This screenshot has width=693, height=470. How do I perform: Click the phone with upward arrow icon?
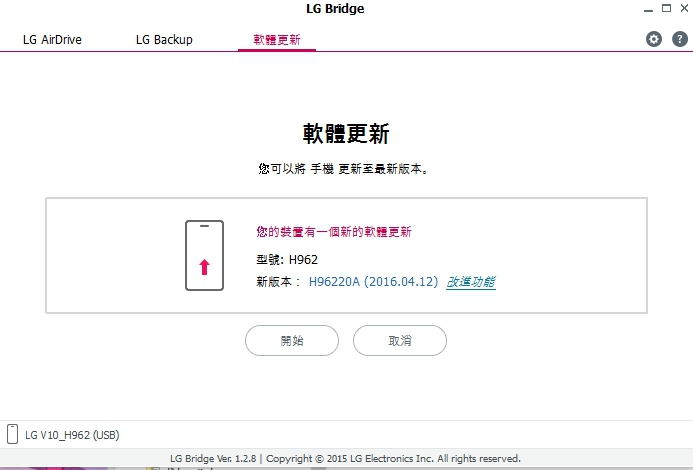[204, 255]
